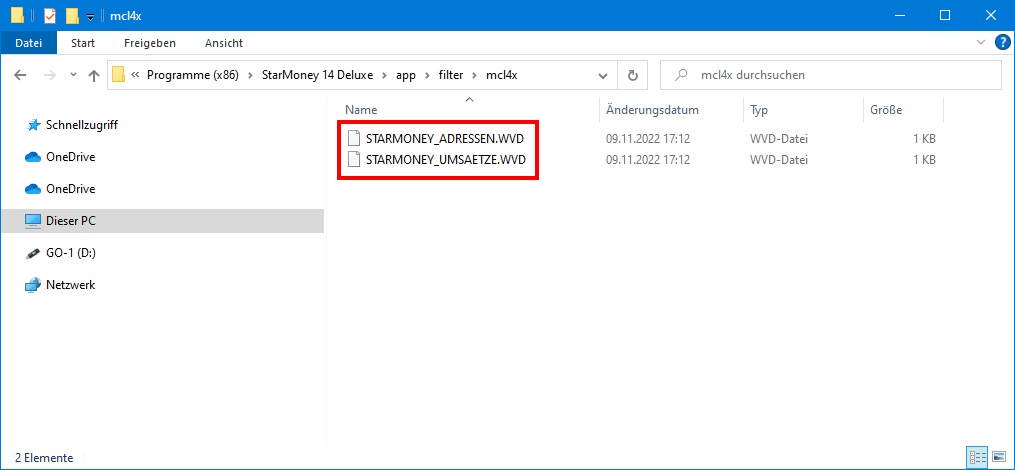Expand the chevron after filter breadcrumb
1015x470 pixels.
pos(474,76)
